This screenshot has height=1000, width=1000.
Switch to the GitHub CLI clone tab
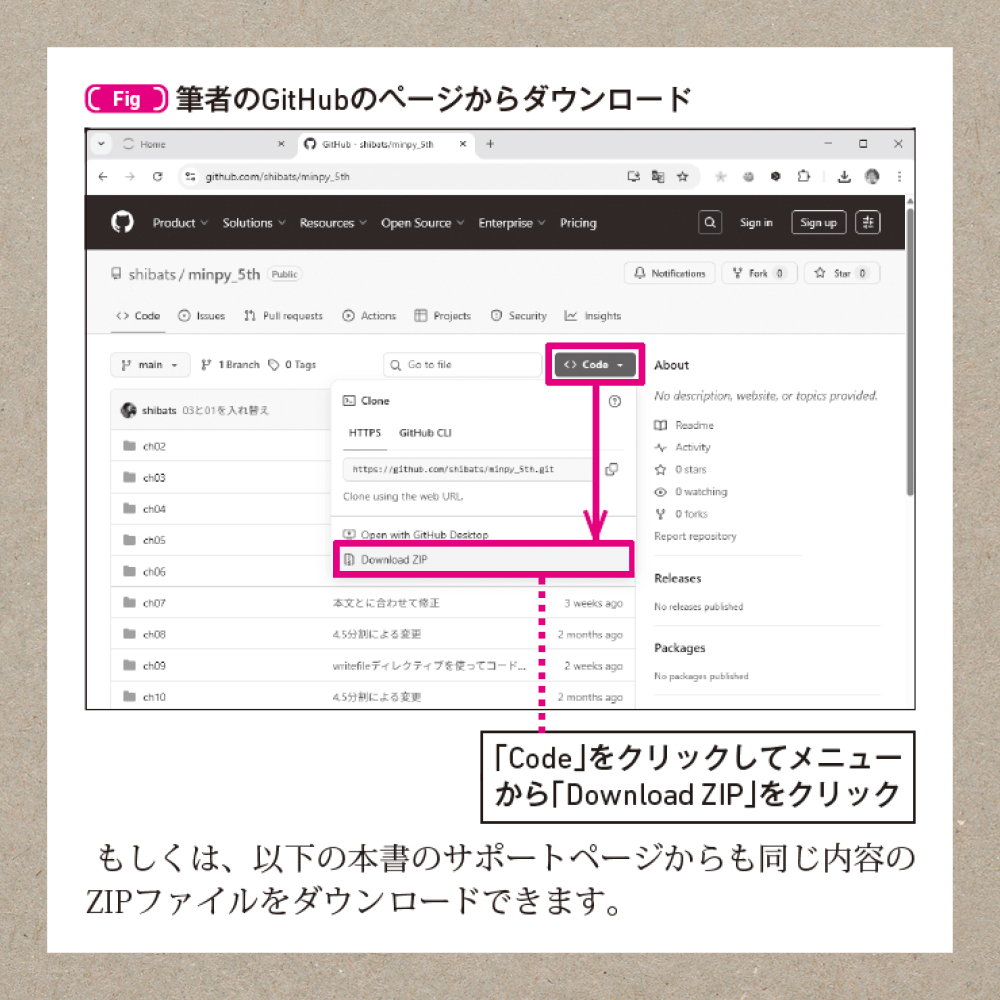425,433
